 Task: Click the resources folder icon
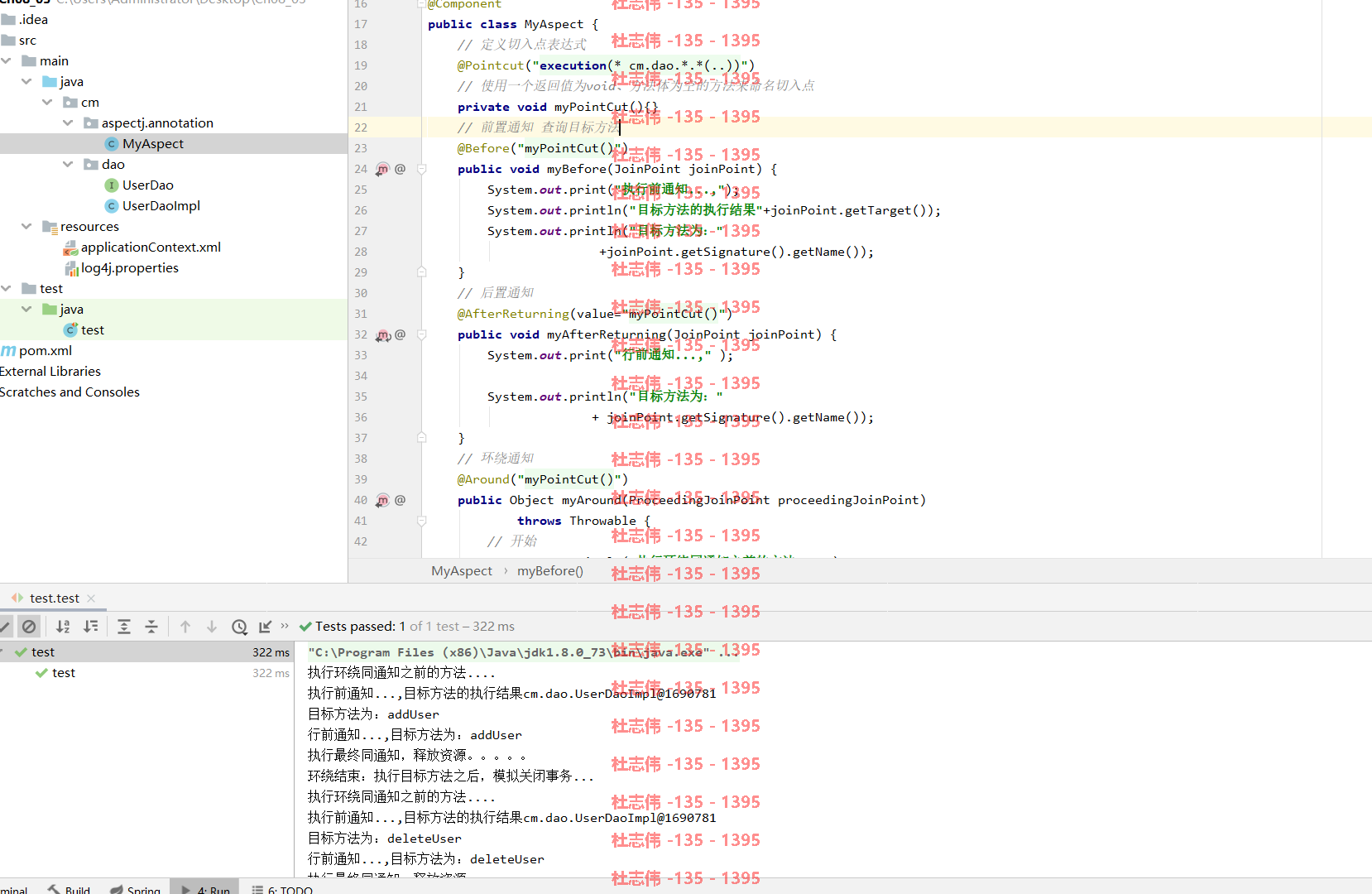pyautogui.click(x=50, y=226)
